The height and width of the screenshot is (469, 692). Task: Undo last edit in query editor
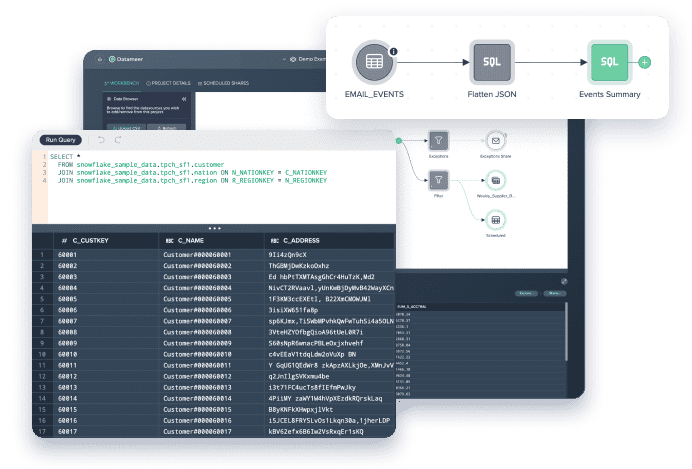(x=101, y=140)
